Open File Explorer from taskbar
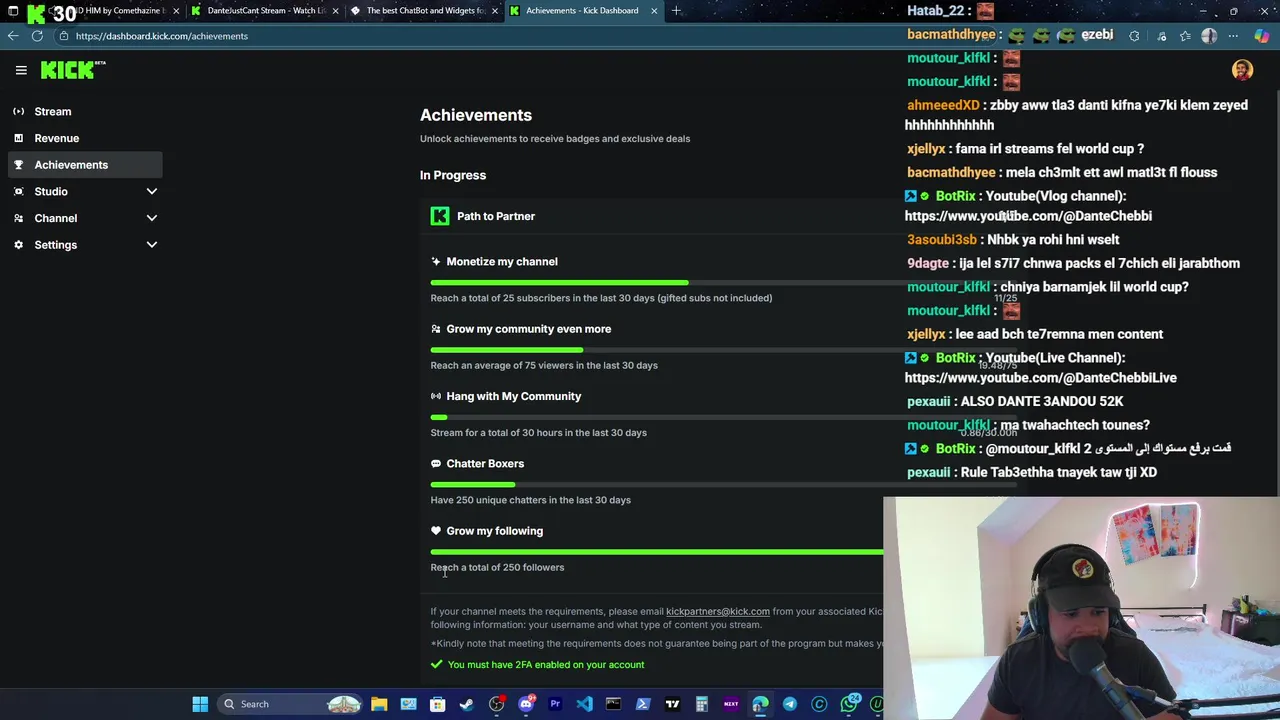 (x=379, y=704)
